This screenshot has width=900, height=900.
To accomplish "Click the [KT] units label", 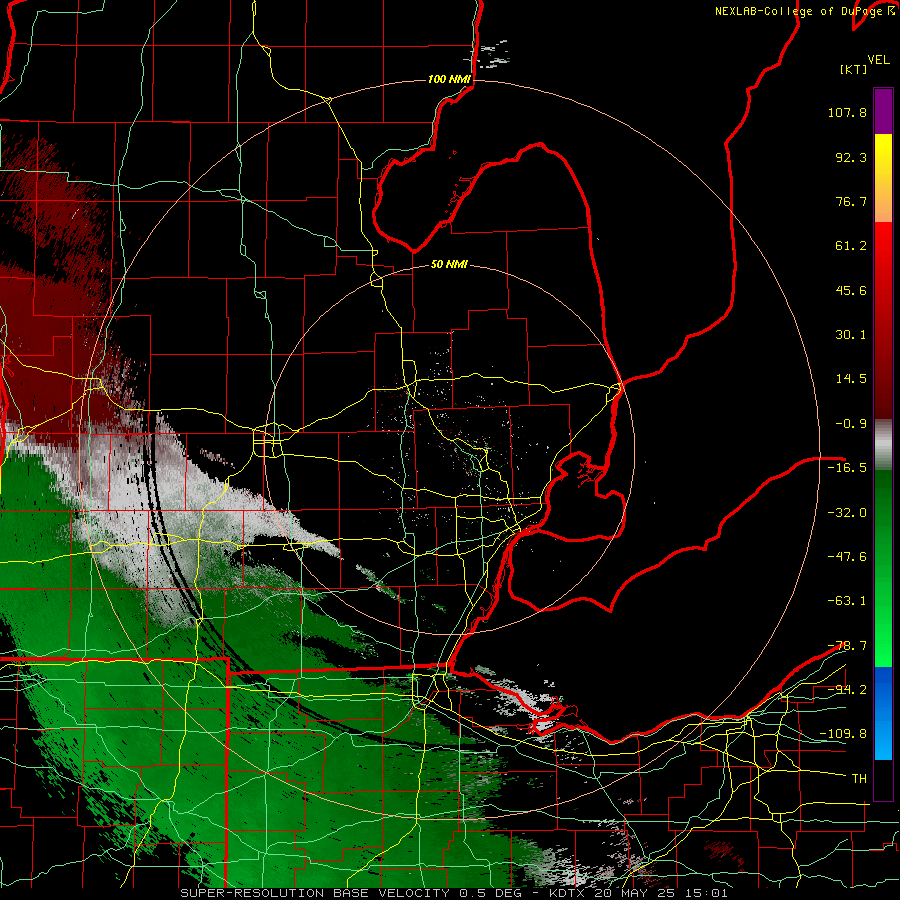I will [x=853, y=69].
